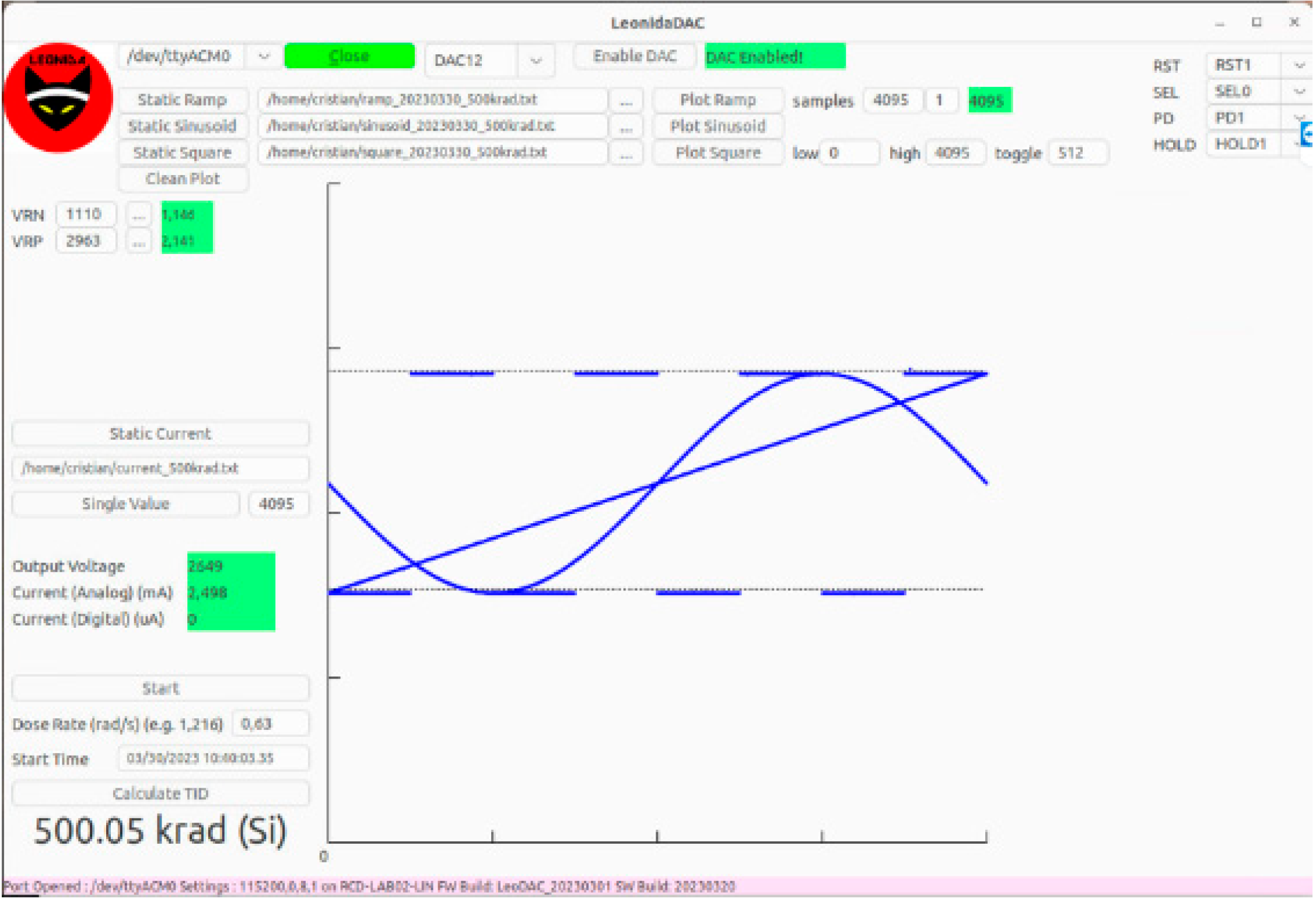Toggle the green Close port button

pos(349,57)
